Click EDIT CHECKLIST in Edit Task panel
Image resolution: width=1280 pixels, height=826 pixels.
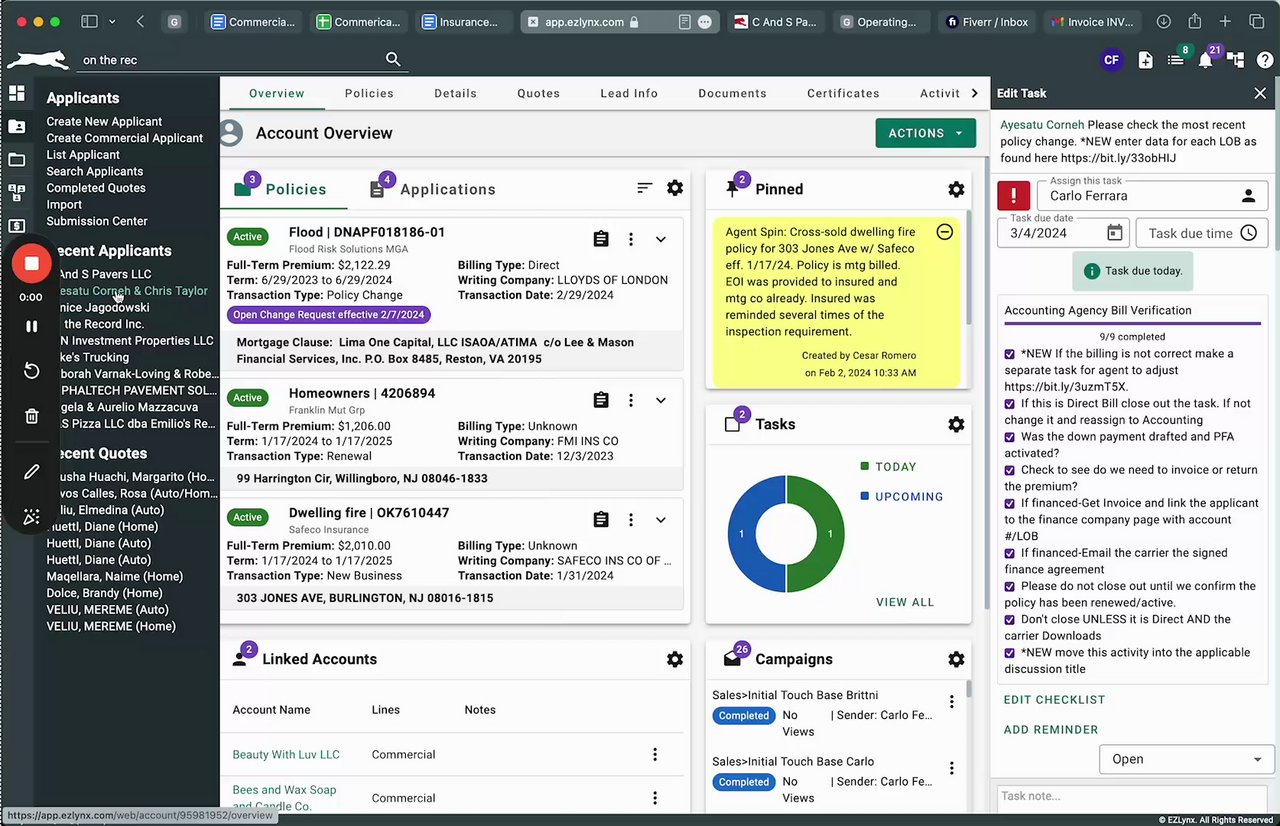tap(1054, 700)
